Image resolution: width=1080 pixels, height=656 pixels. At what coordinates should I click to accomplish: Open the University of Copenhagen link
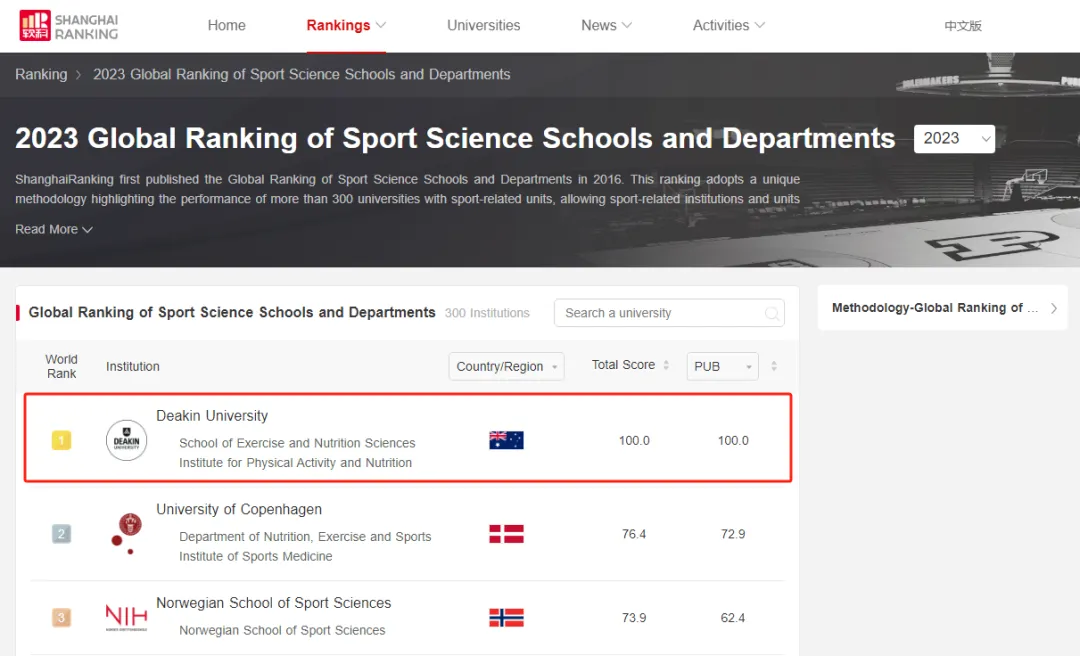point(239,509)
